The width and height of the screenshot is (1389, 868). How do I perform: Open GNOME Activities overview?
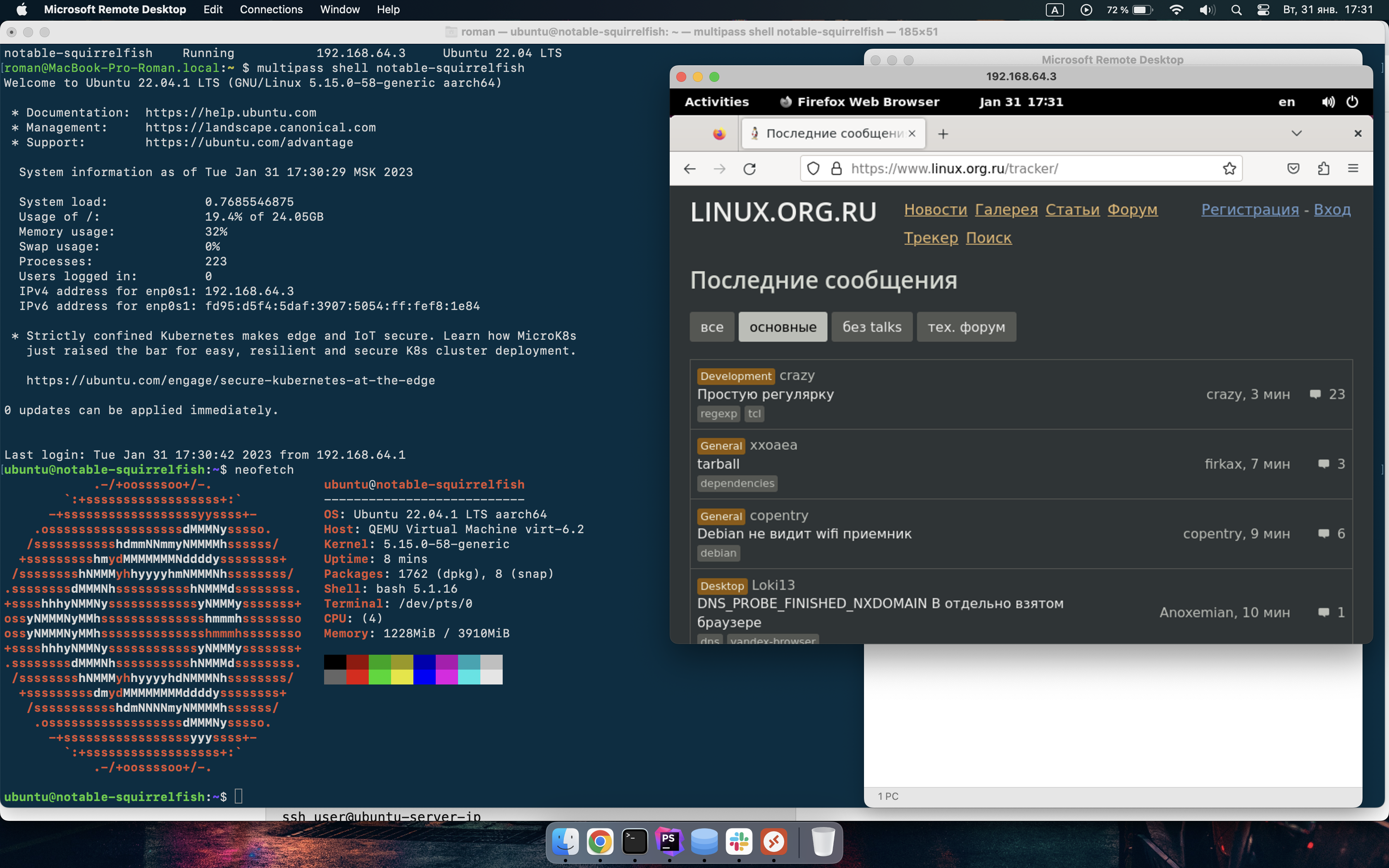click(717, 102)
